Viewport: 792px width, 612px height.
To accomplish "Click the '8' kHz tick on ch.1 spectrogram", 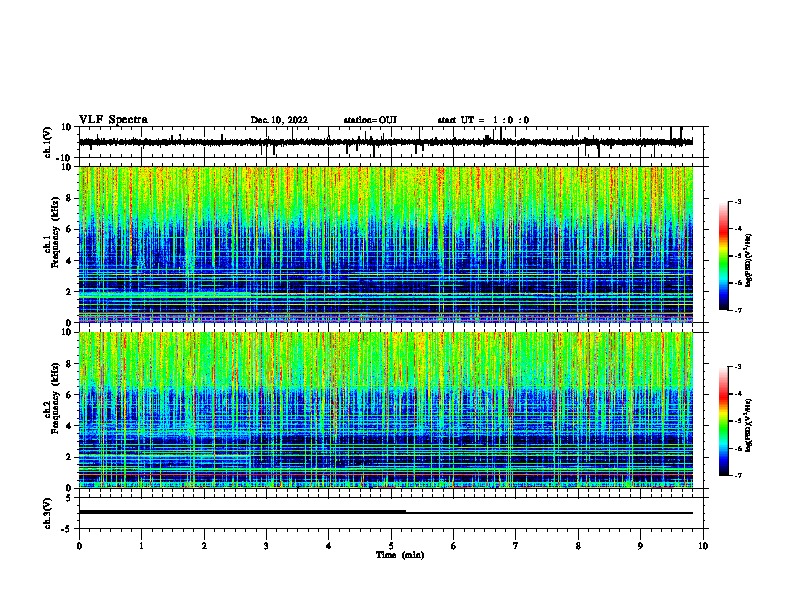I will [69, 198].
